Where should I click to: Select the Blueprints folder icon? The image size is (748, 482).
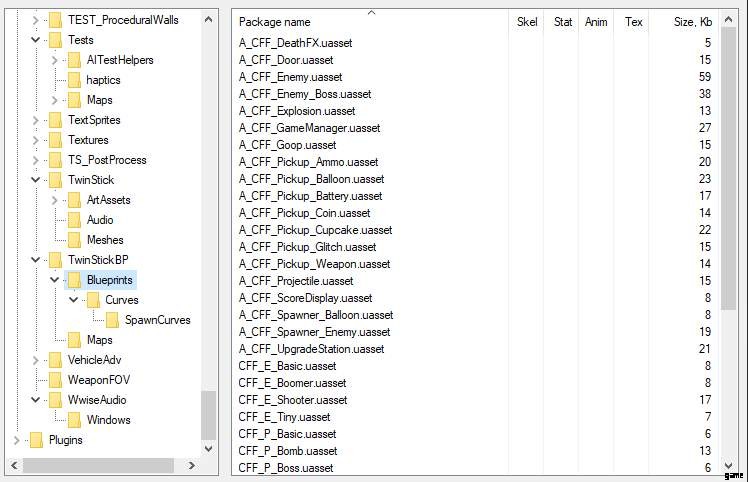coord(74,280)
